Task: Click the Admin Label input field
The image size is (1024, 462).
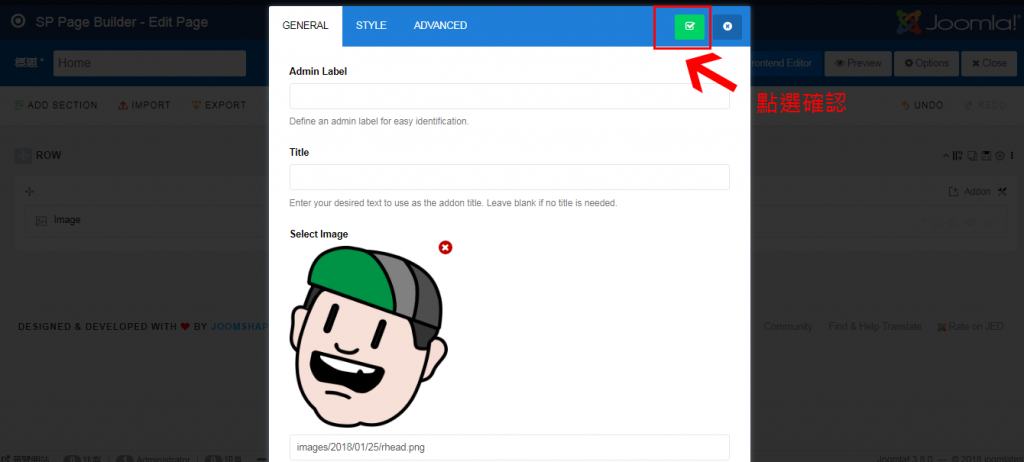Action: (x=509, y=96)
